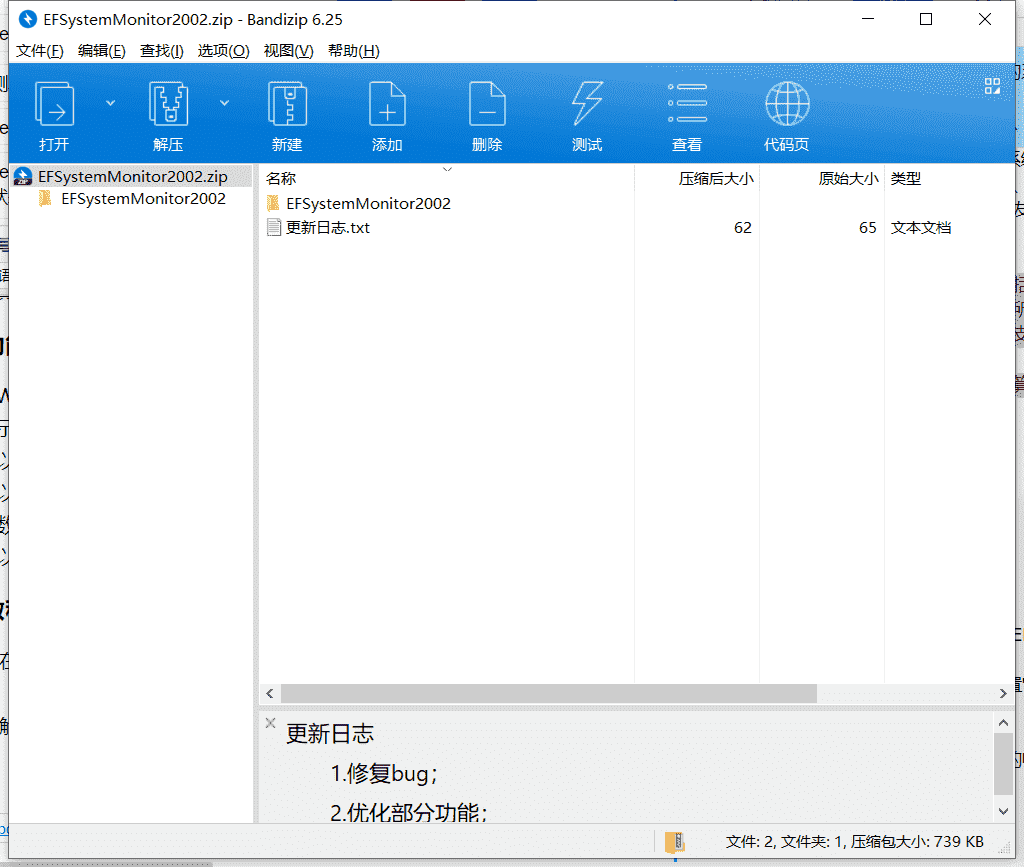Expand the Open (打开) dropdown arrow
This screenshot has width=1024, height=867.
110,103
